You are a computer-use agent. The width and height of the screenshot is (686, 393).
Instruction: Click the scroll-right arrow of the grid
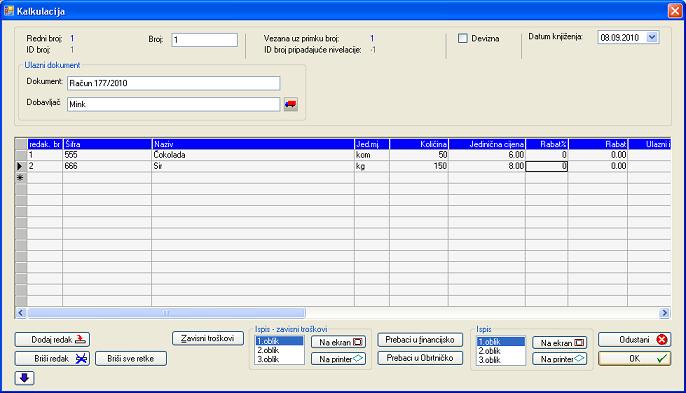665,312
